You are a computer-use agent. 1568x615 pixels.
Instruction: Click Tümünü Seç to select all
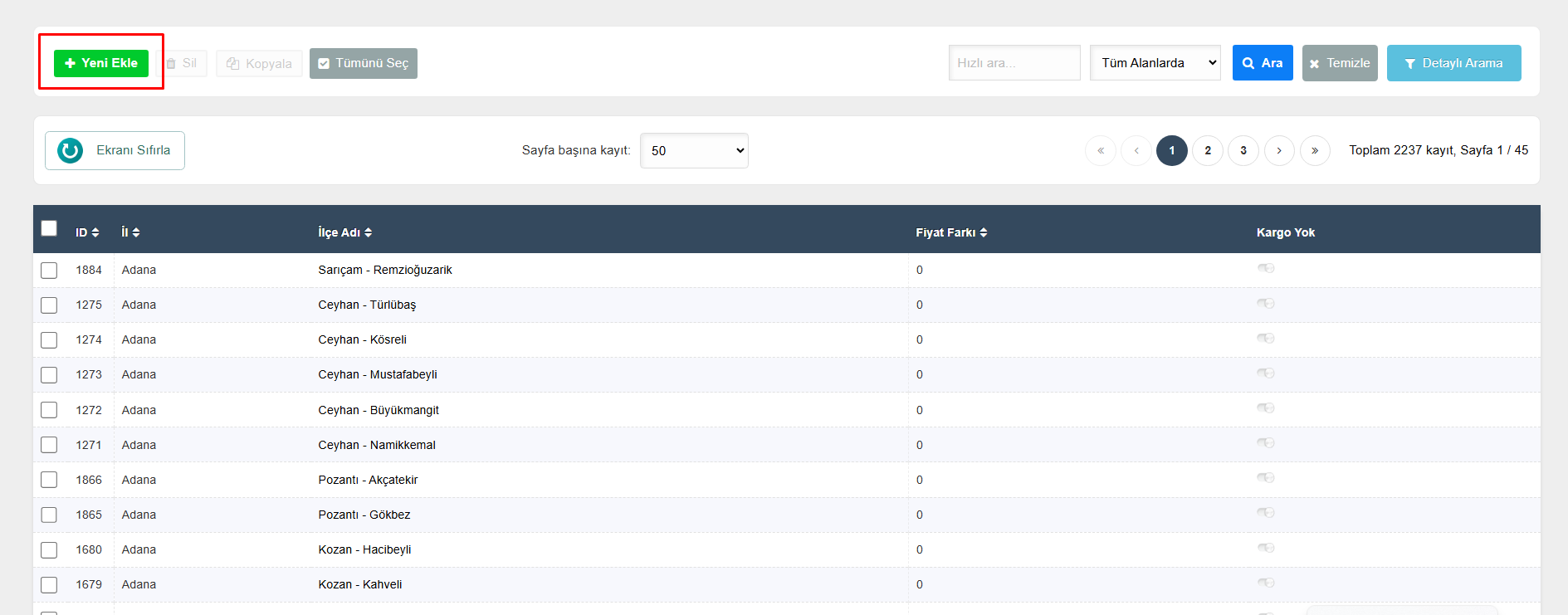tap(364, 63)
